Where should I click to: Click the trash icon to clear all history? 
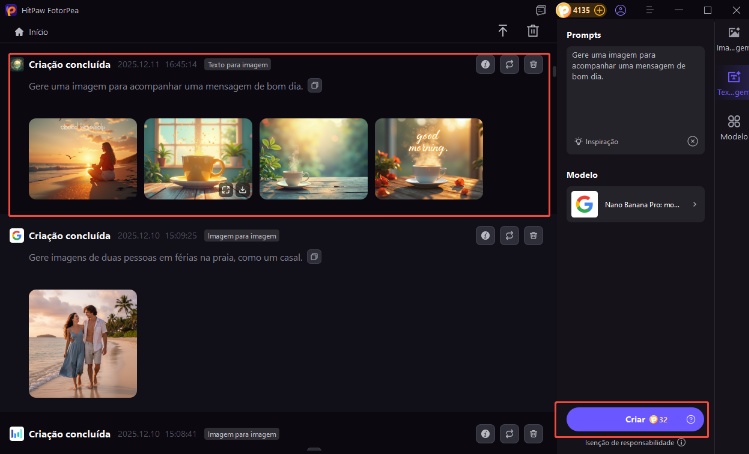534,32
